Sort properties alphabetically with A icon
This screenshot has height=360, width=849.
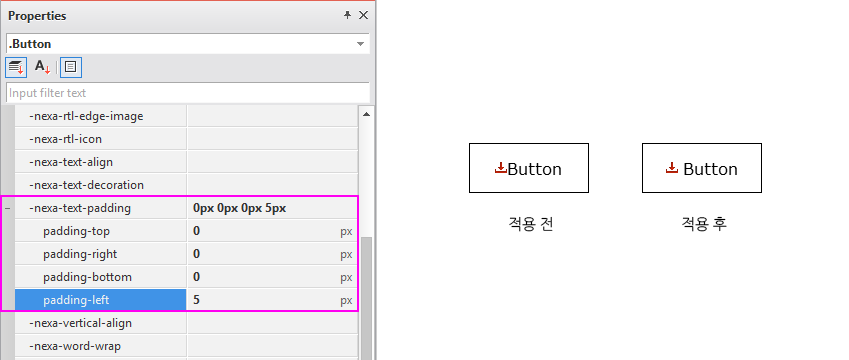(x=42, y=67)
